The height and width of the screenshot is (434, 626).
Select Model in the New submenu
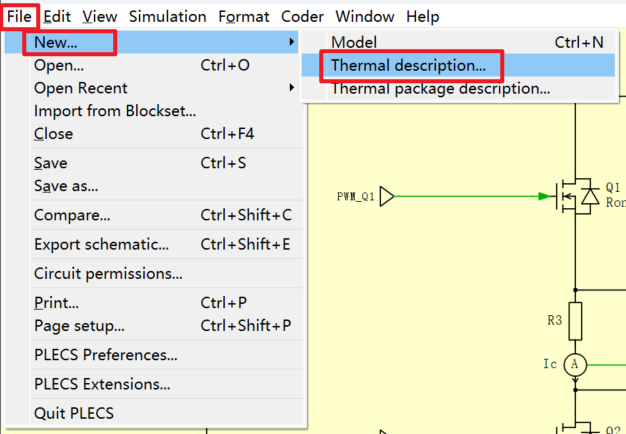(x=354, y=42)
